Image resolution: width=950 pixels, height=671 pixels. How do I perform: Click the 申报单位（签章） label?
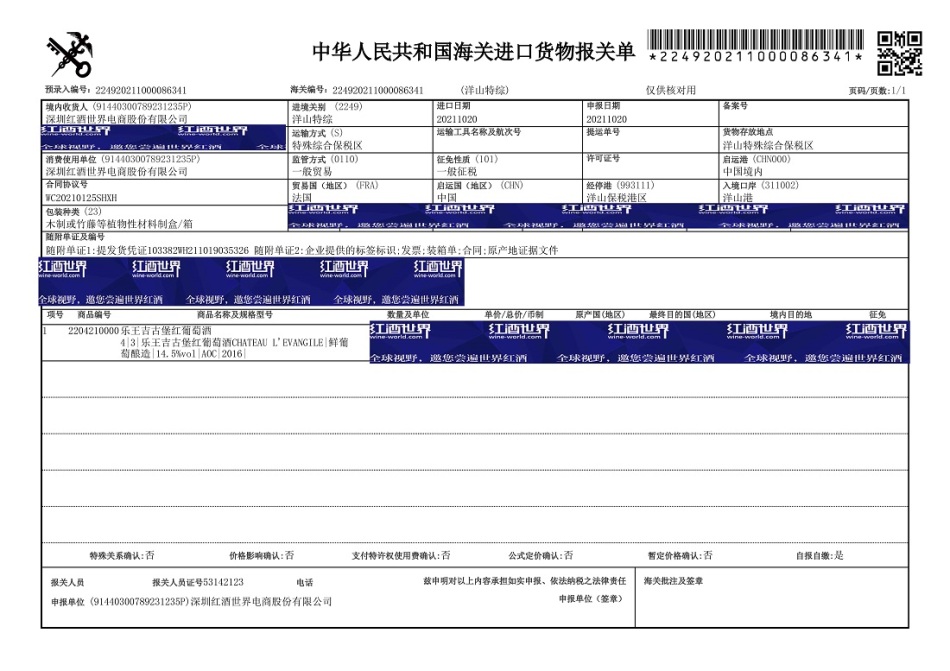(591, 599)
